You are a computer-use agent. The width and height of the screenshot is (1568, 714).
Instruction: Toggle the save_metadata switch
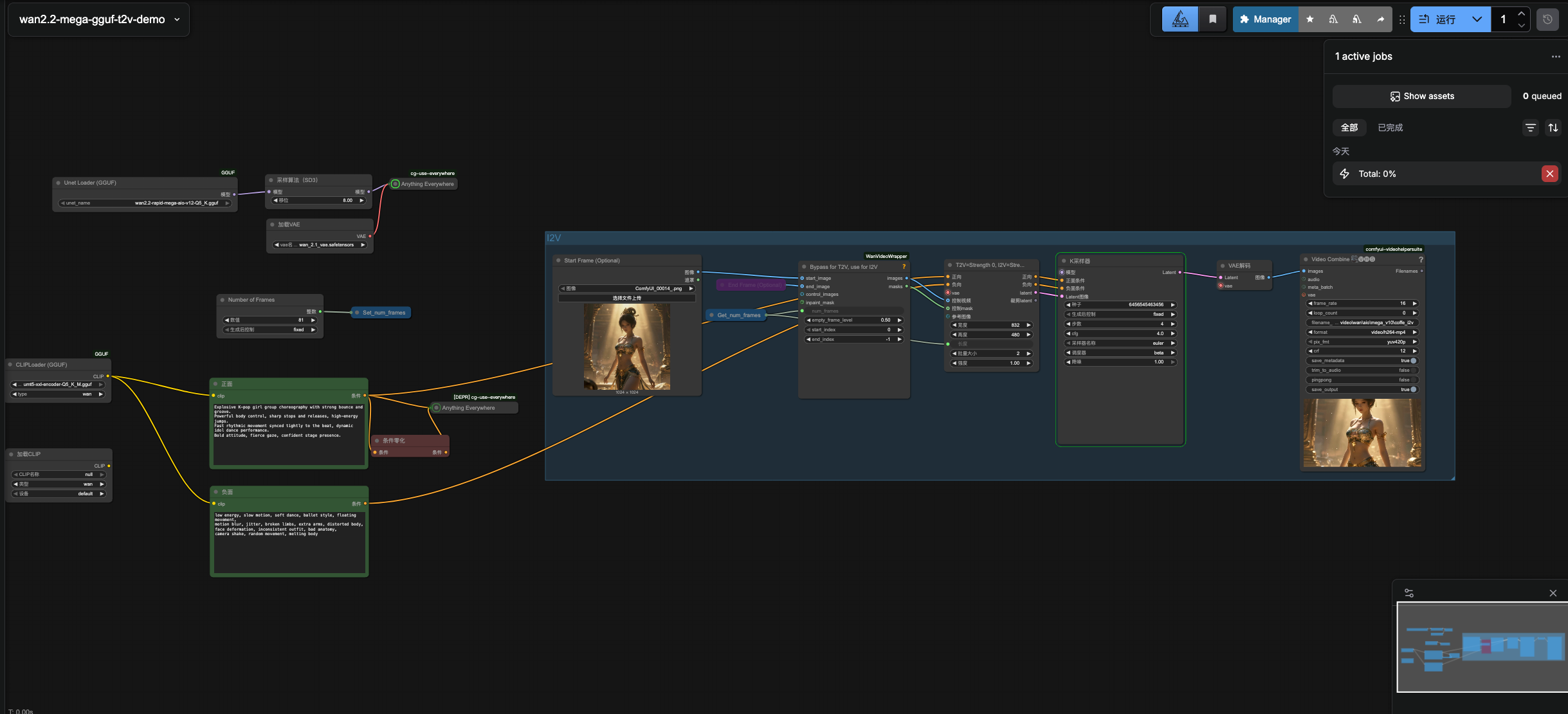[1413, 361]
